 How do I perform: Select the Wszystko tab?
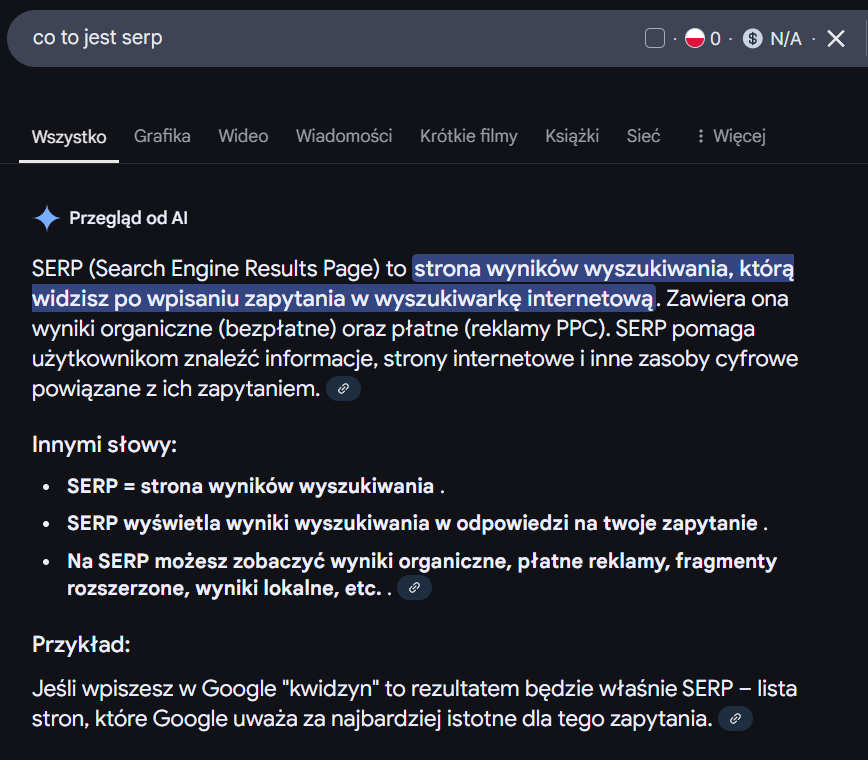(69, 136)
